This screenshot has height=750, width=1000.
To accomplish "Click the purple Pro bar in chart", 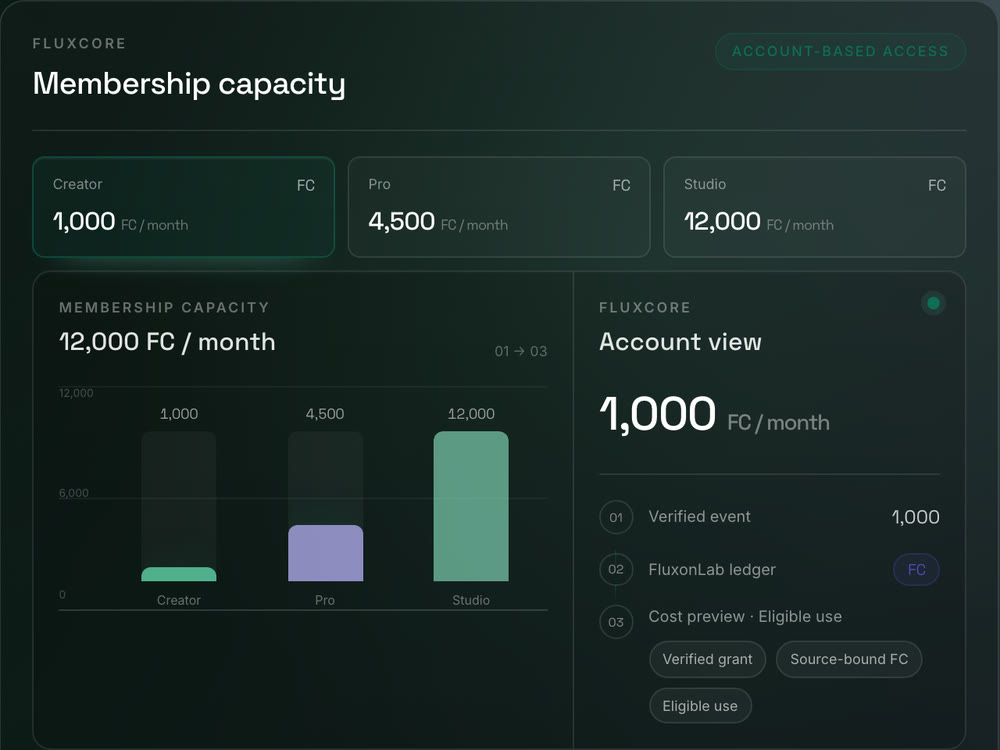I will click(325, 553).
